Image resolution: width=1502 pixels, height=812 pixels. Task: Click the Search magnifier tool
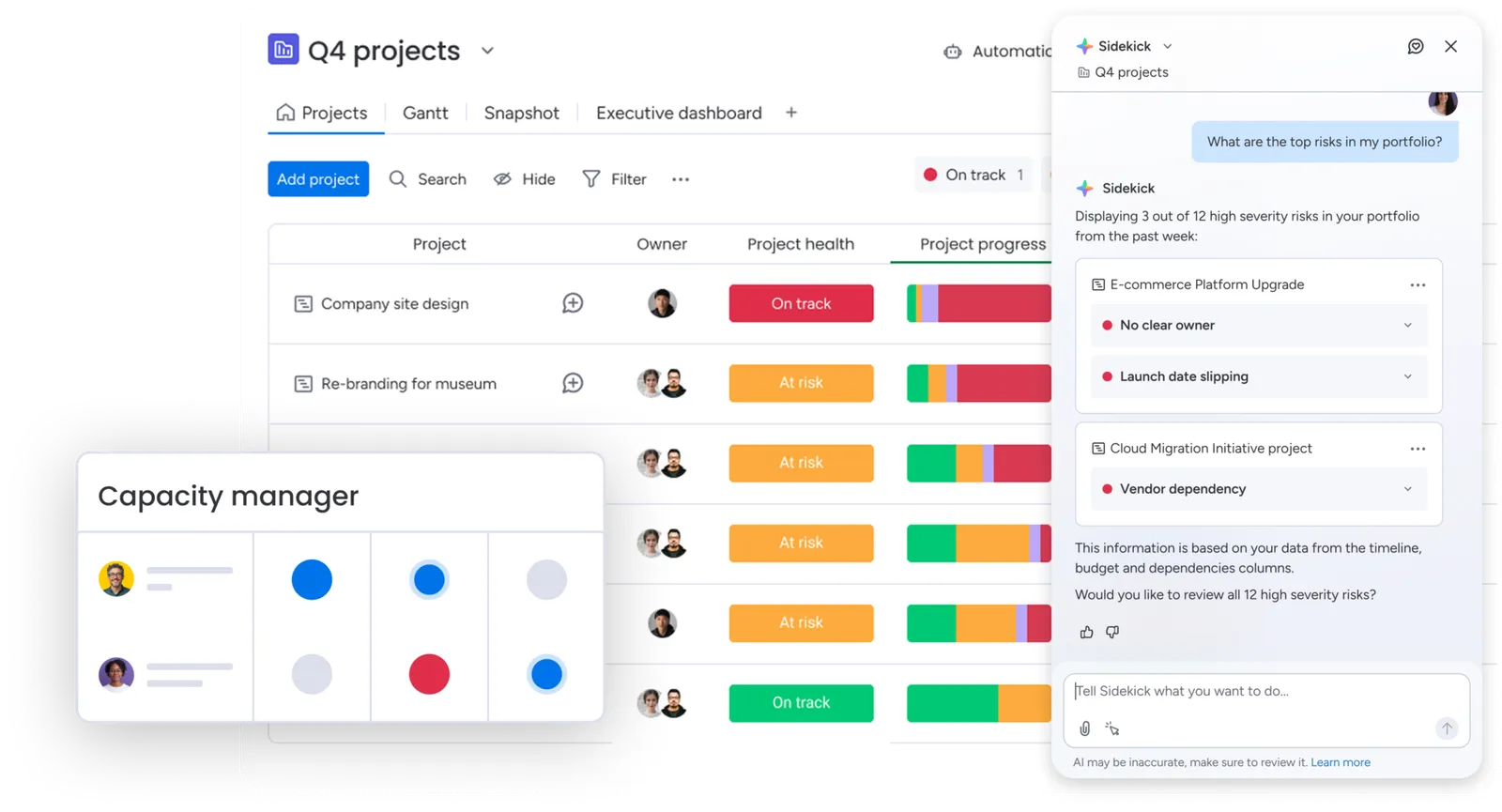pos(427,178)
